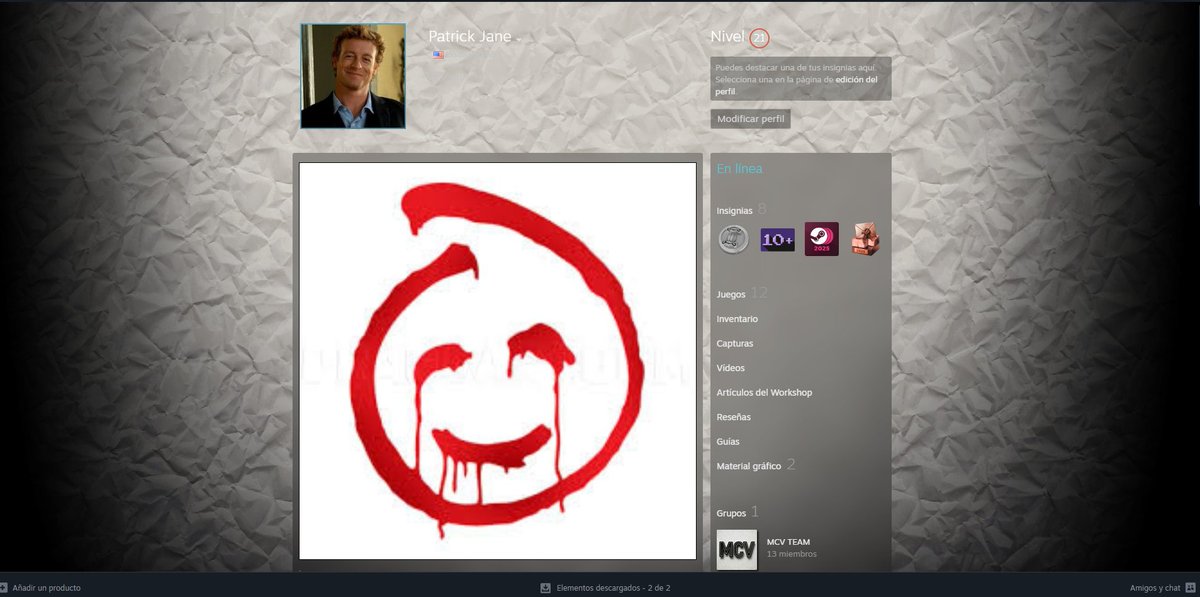1200x597 pixels.
Task: Open Videos
Action: click(x=731, y=368)
